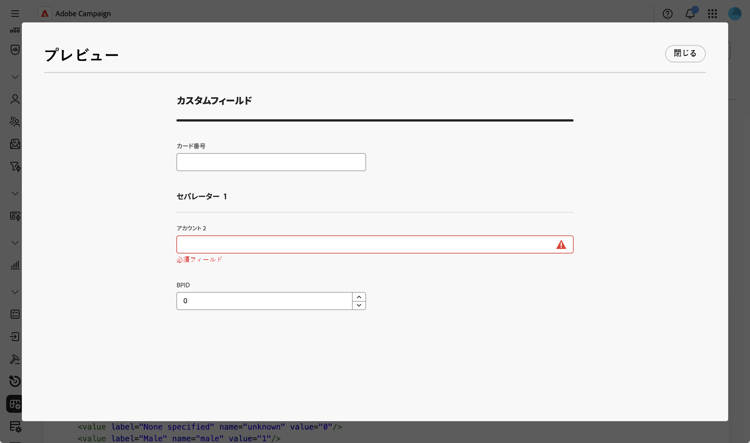Click the Adobe Campaign logo

click(x=44, y=13)
